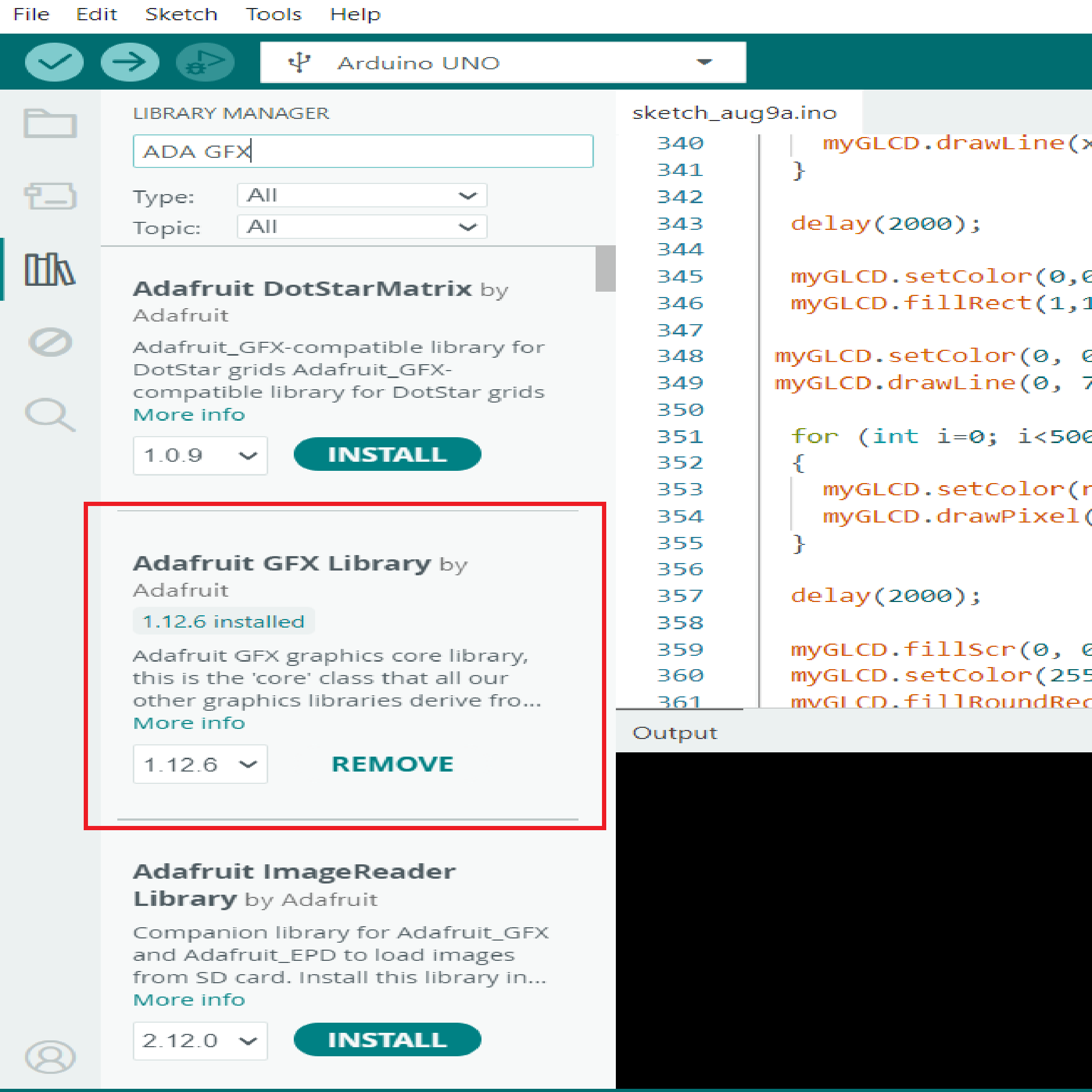Click the library search field containing ADA GFX

[x=363, y=151]
